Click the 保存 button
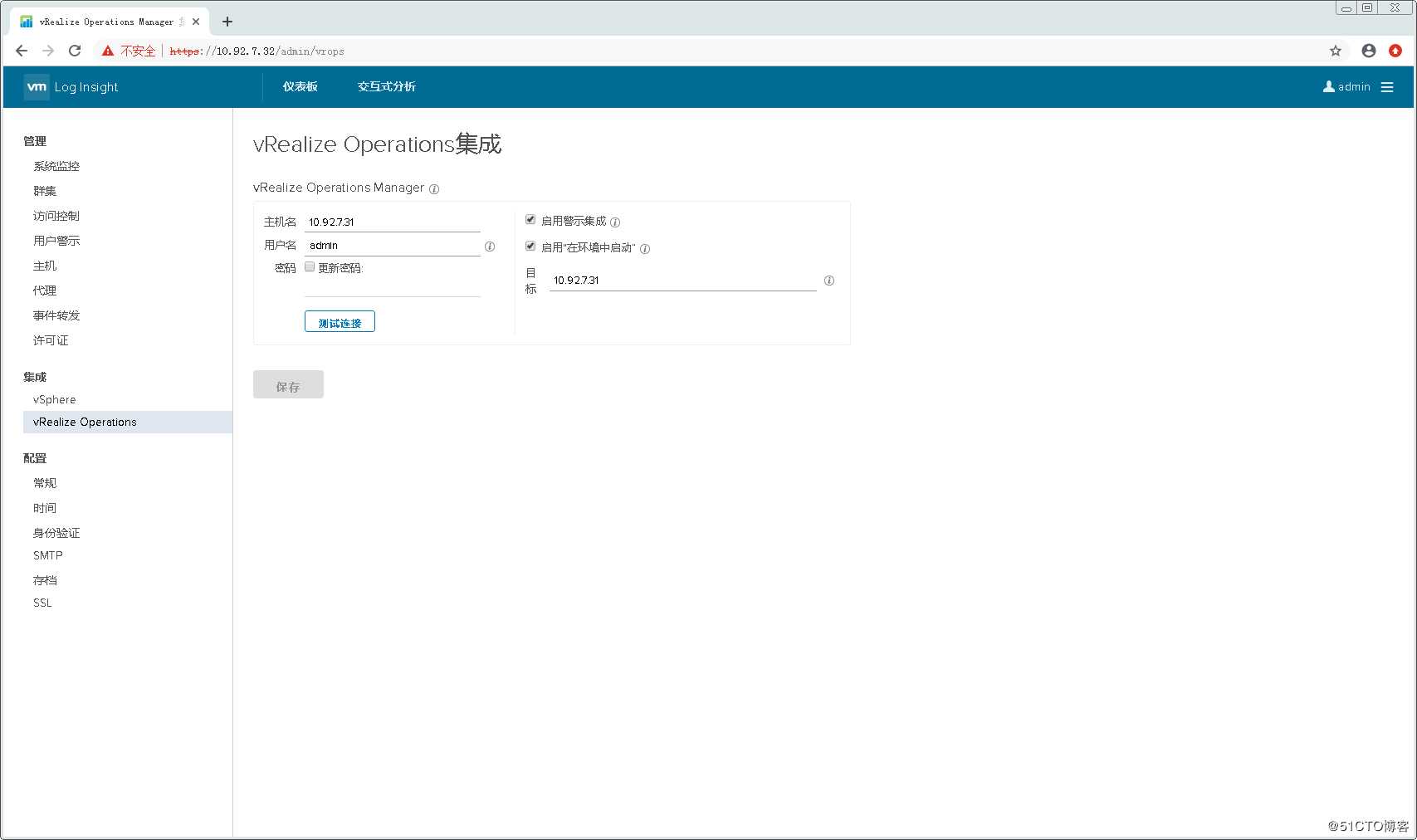Viewport: 1417px width, 840px height. click(x=288, y=384)
